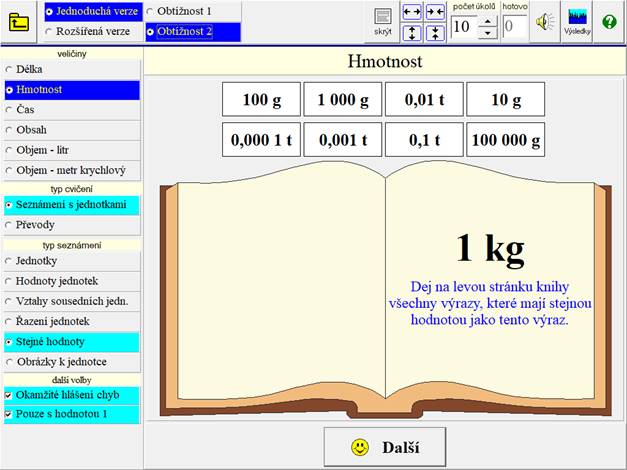Select Řazení jednotek option

(72, 321)
